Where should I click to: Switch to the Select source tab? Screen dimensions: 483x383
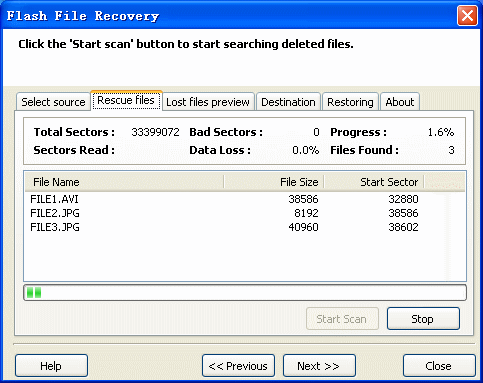point(53,102)
